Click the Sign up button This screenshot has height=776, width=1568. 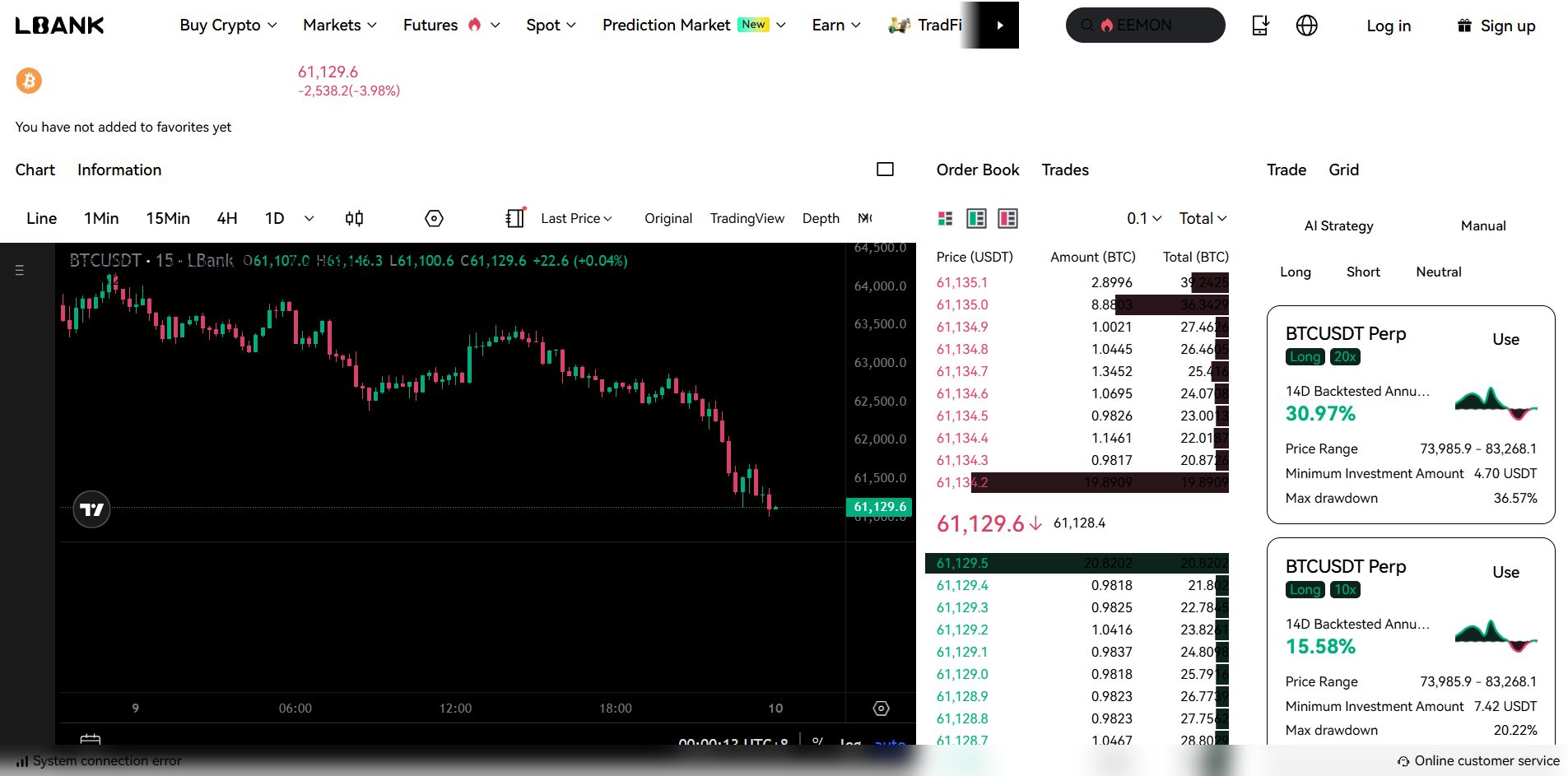pos(1496,26)
